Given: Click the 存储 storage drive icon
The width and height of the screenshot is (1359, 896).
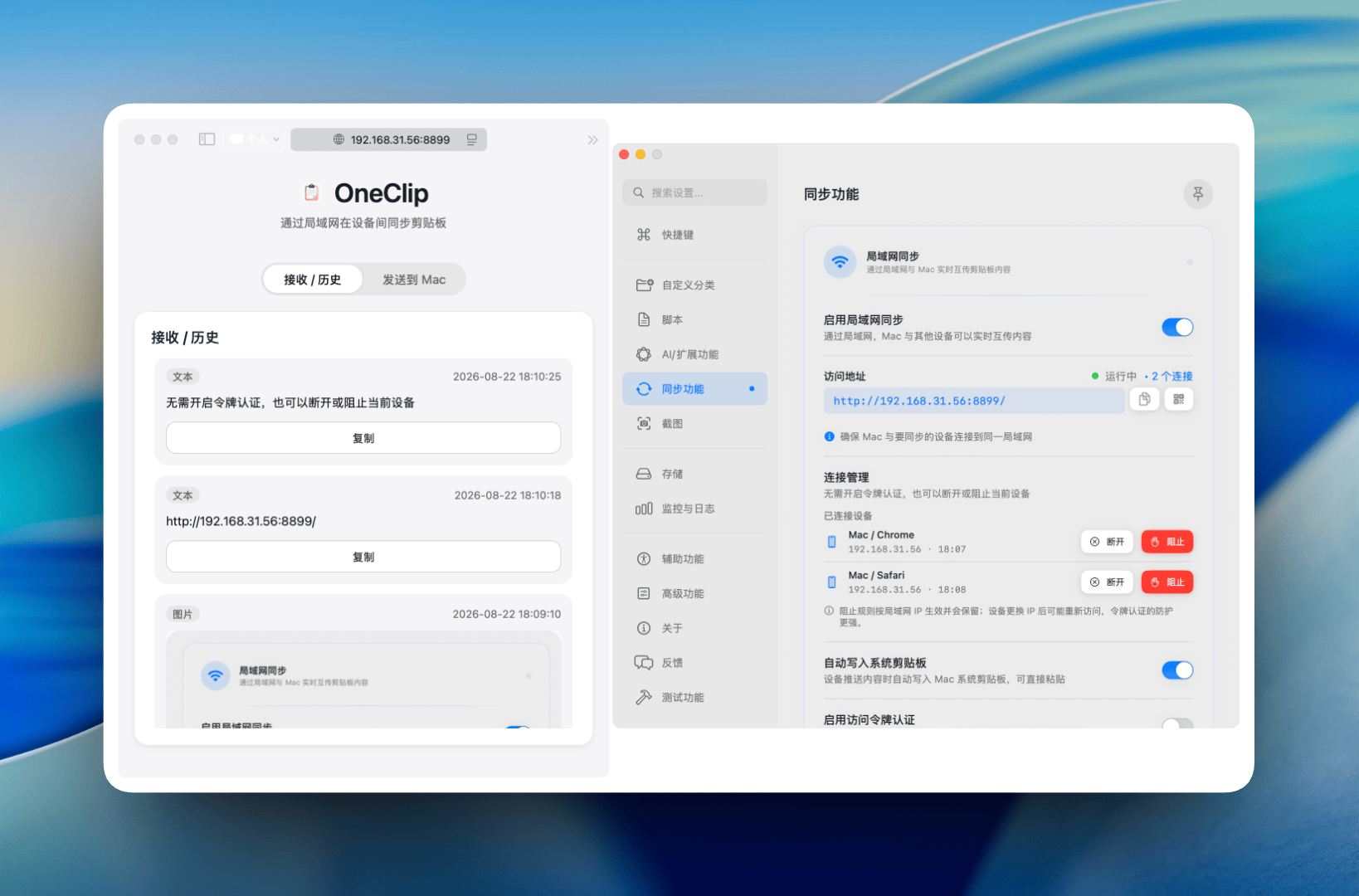Looking at the screenshot, I should click(644, 474).
